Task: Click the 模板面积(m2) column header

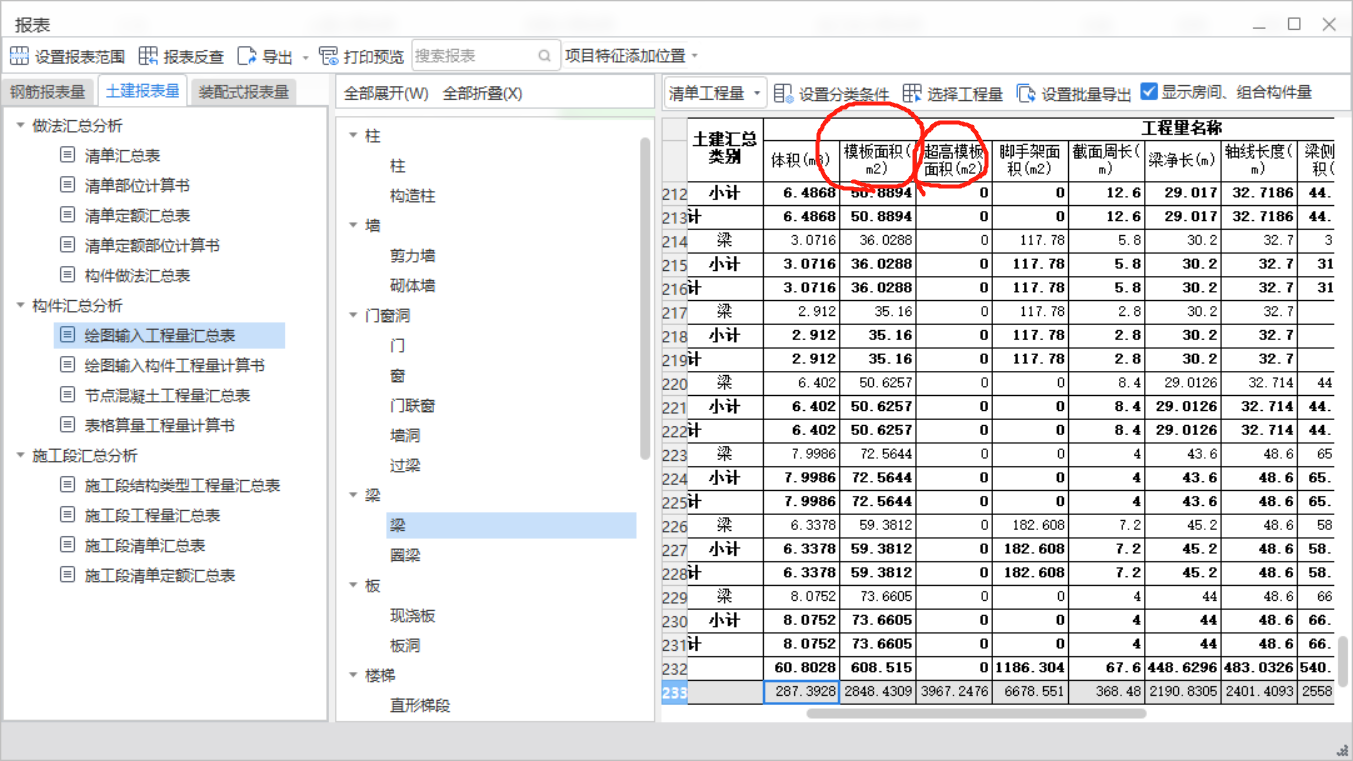Action: [877, 160]
